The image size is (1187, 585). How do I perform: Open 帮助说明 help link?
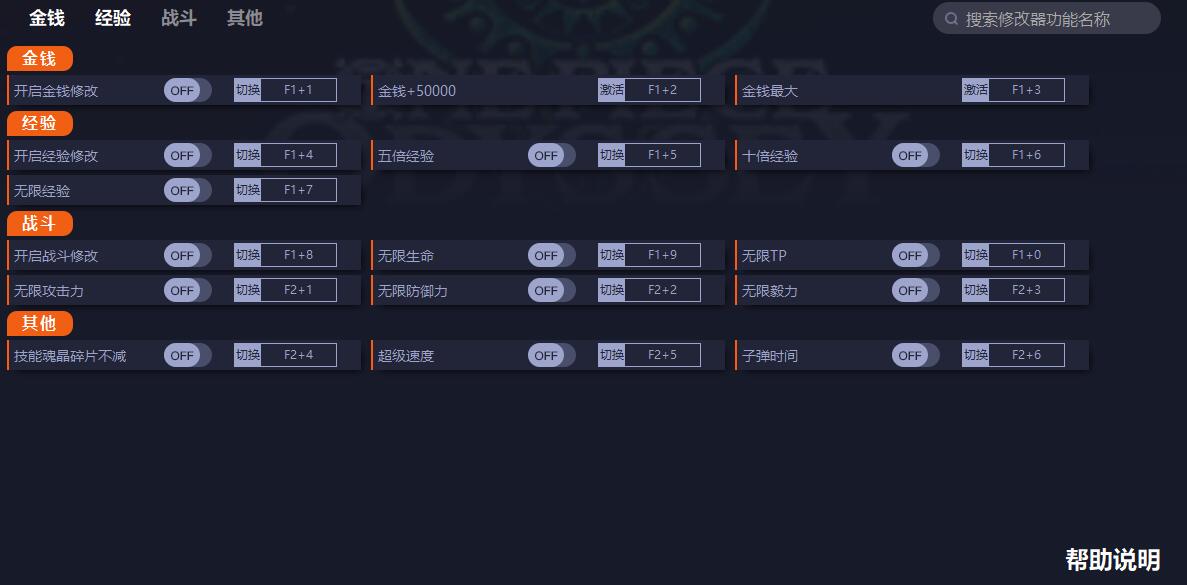1113,560
